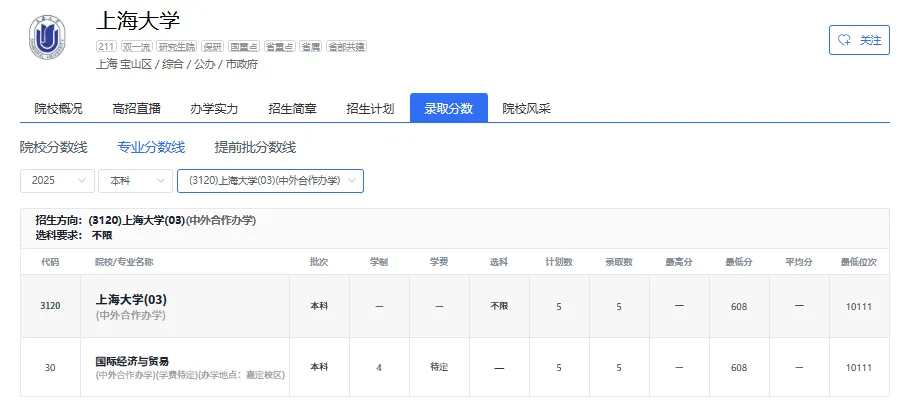Click the 上海 宝山区 location text
The width and height of the screenshot is (921, 411).
coord(123,65)
